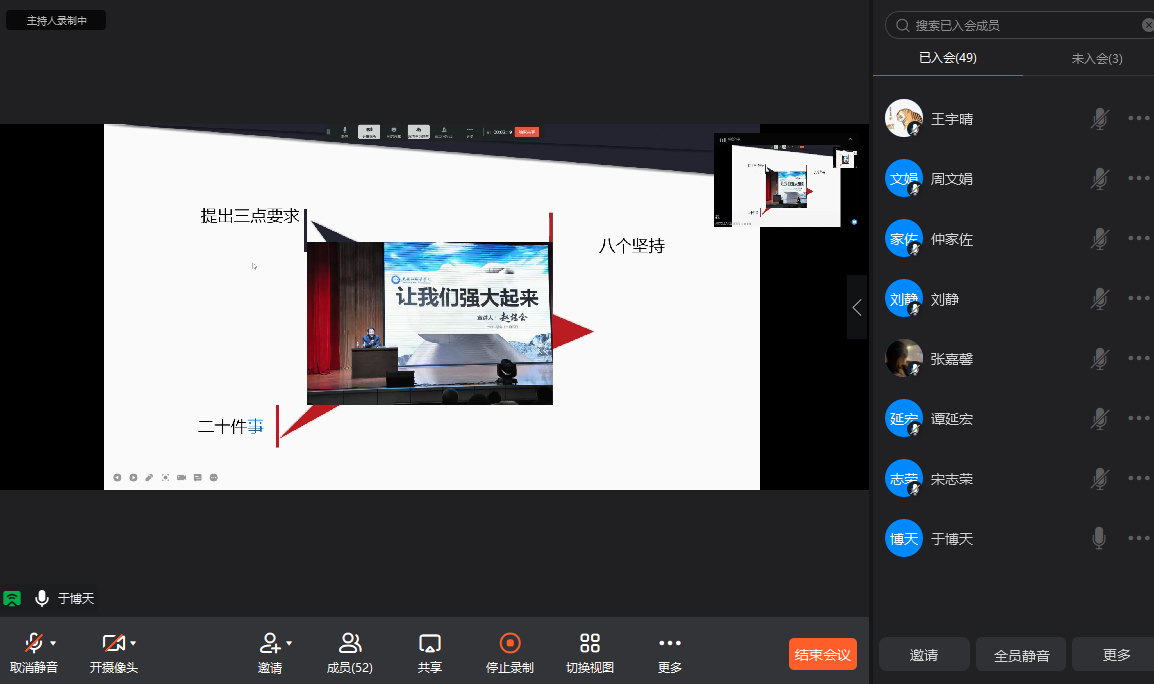Open 更多 three-dot toolbar icon
The height and width of the screenshot is (684, 1154).
[669, 643]
